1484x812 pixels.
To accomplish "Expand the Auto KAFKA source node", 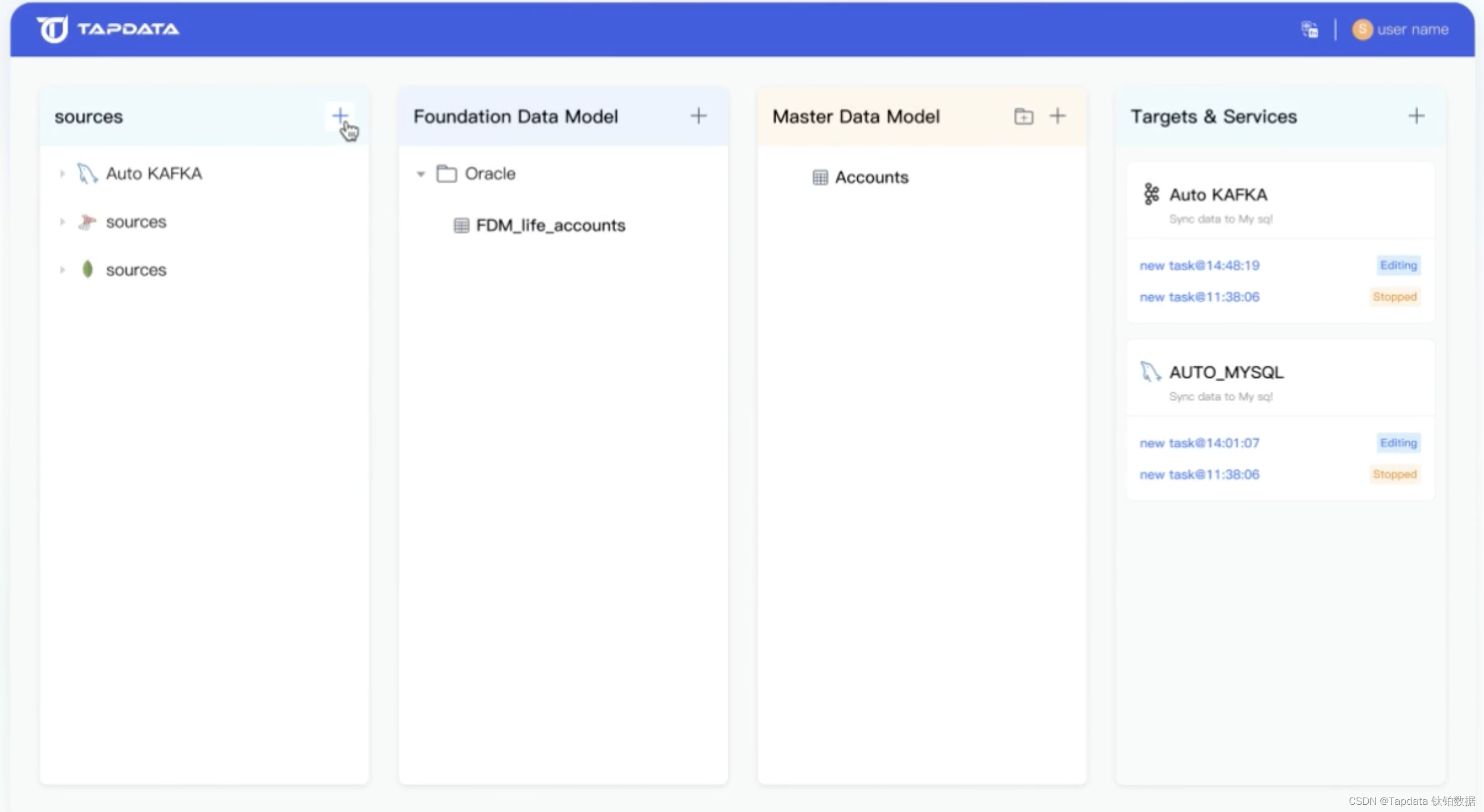I will coord(62,173).
